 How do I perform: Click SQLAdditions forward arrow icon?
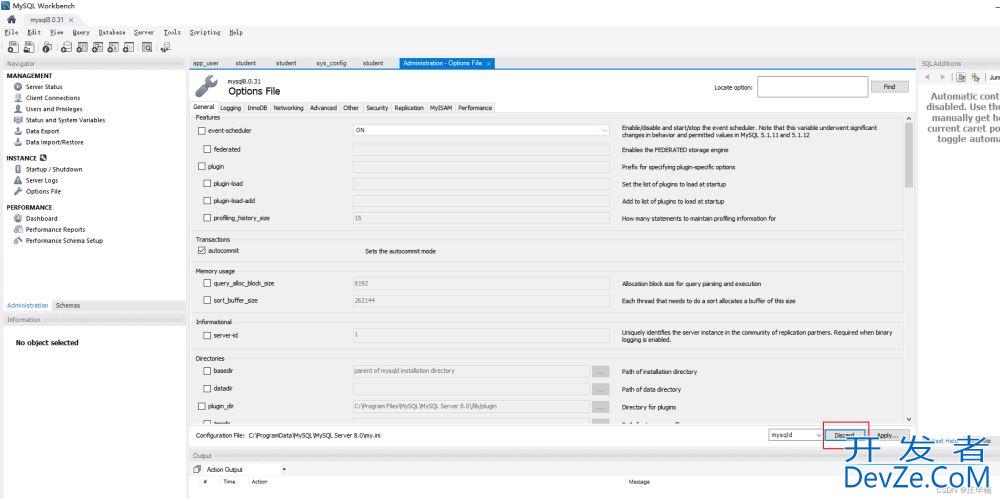(943, 77)
